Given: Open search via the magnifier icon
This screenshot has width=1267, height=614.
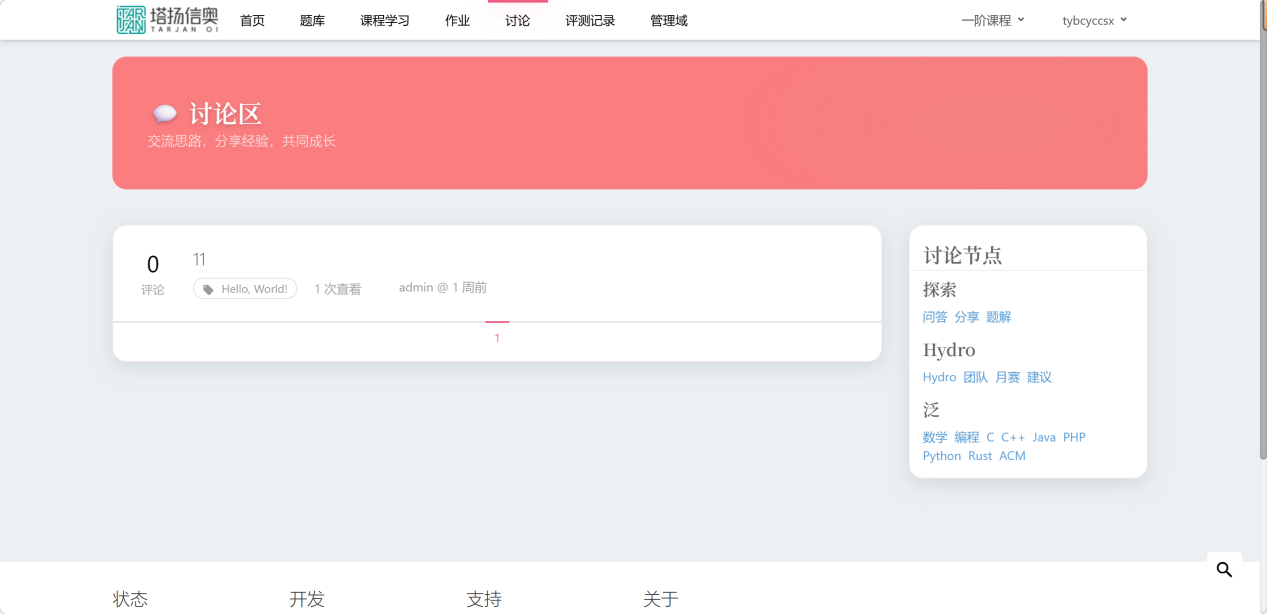Looking at the screenshot, I should [x=1224, y=569].
